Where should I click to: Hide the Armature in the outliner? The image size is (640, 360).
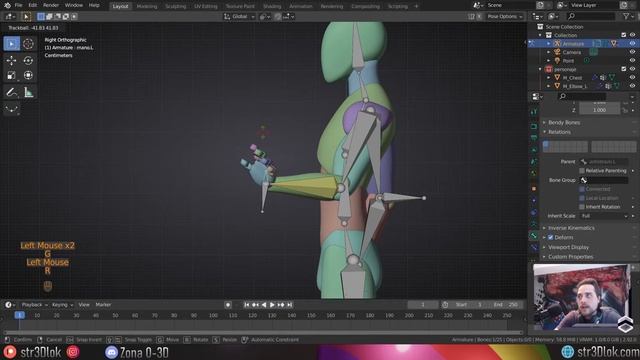click(x=632, y=44)
